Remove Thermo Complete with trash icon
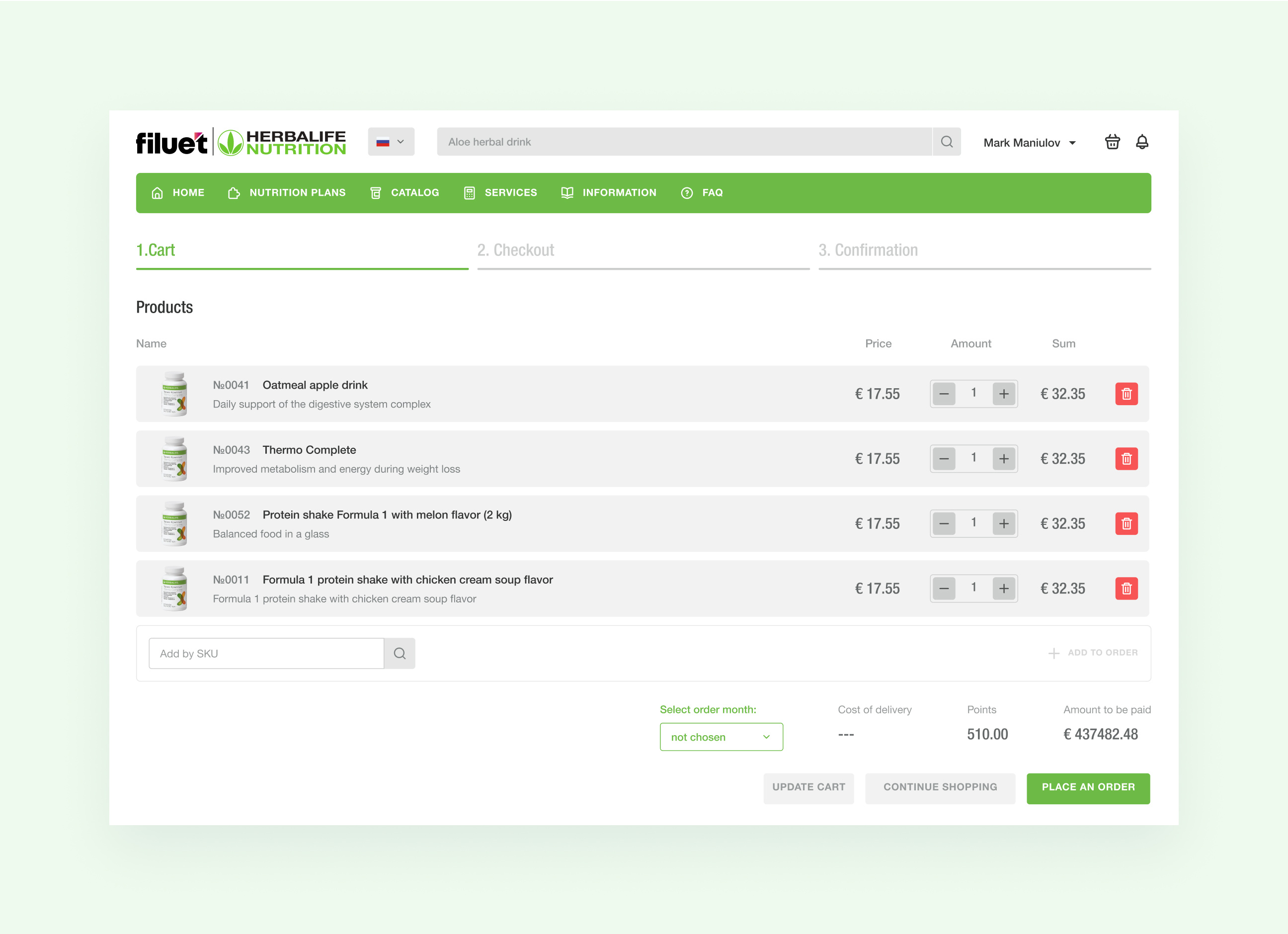This screenshot has height=934, width=1288. [1126, 458]
